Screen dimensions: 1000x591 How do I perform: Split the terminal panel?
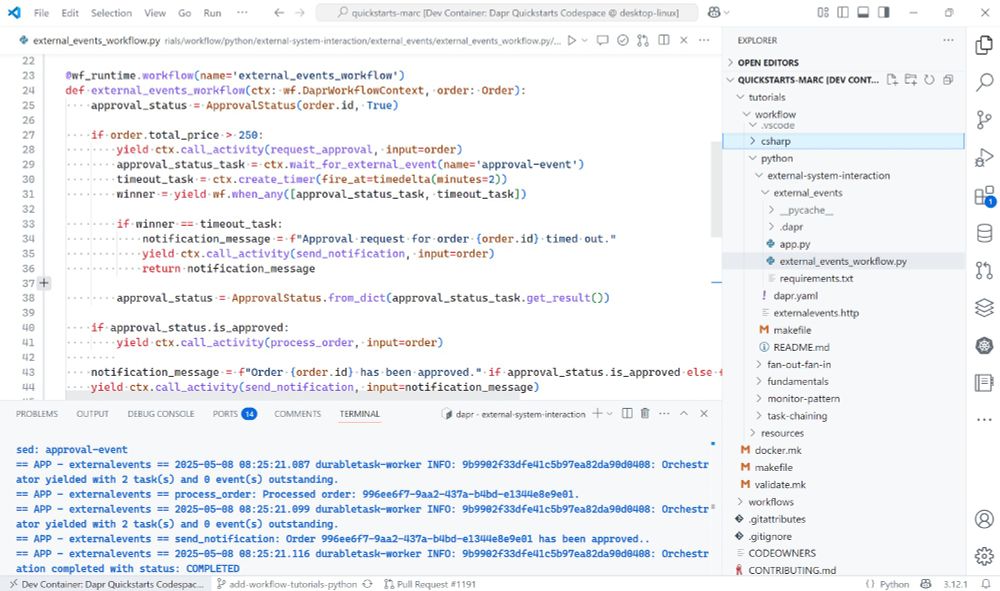pos(627,413)
